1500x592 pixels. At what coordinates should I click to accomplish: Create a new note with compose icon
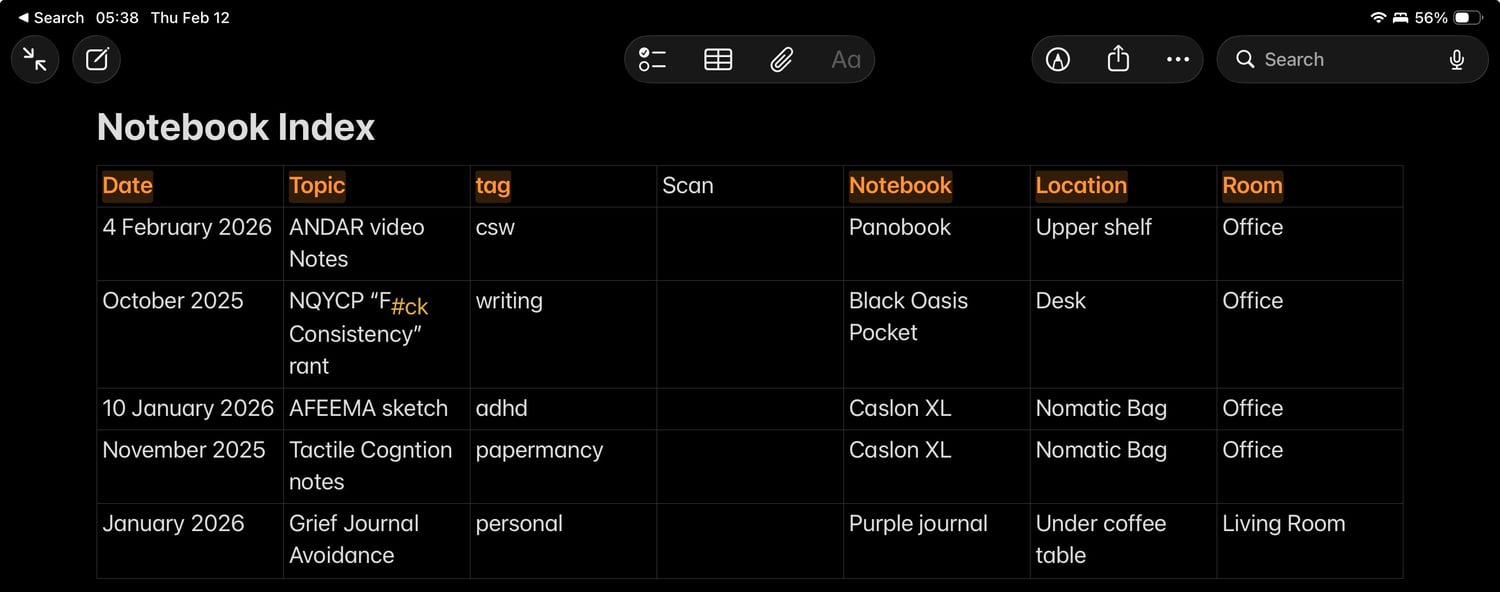(x=97, y=60)
